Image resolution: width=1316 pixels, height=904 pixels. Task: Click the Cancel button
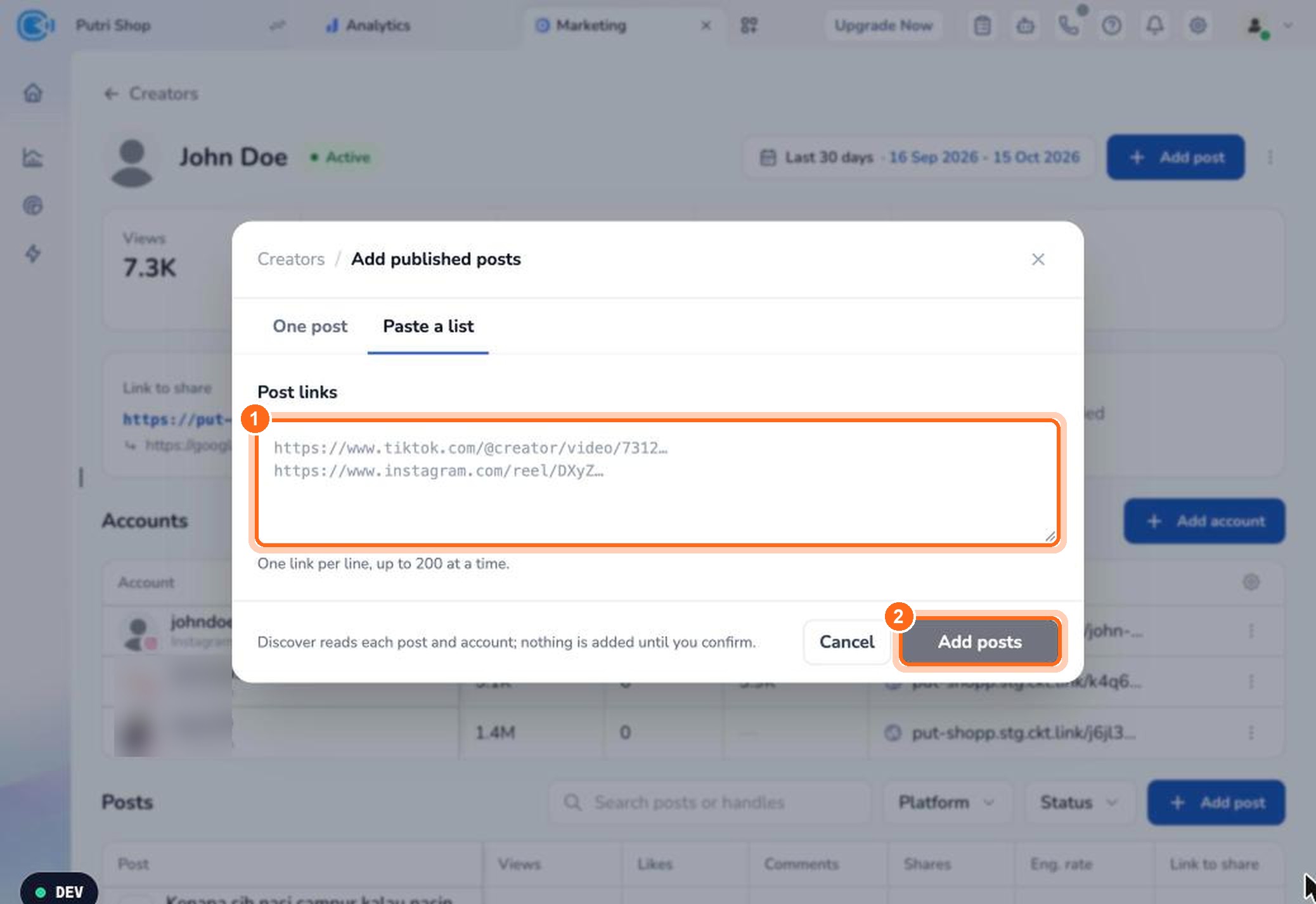[846, 642]
